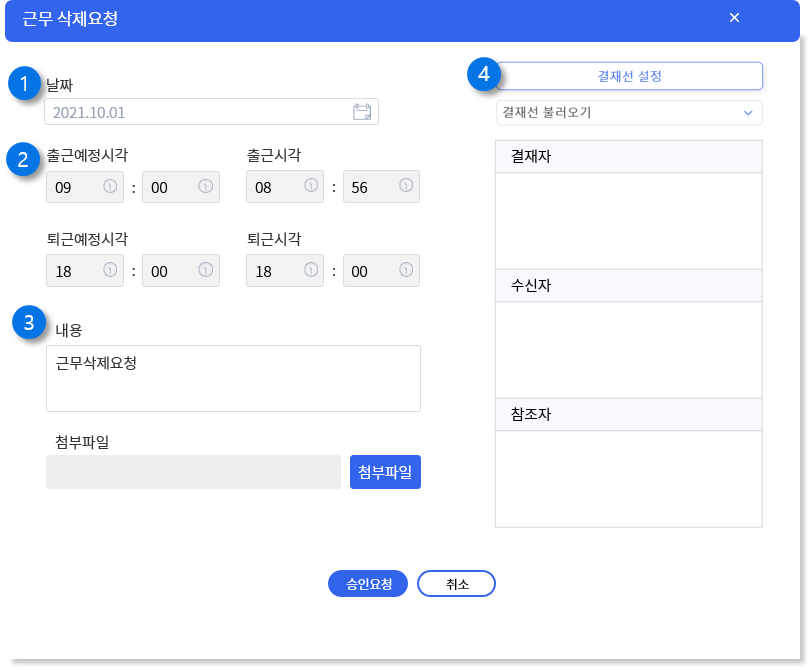The image size is (811, 670).
Task: Click the blue 첨부파일 upload button
Action: point(385,472)
